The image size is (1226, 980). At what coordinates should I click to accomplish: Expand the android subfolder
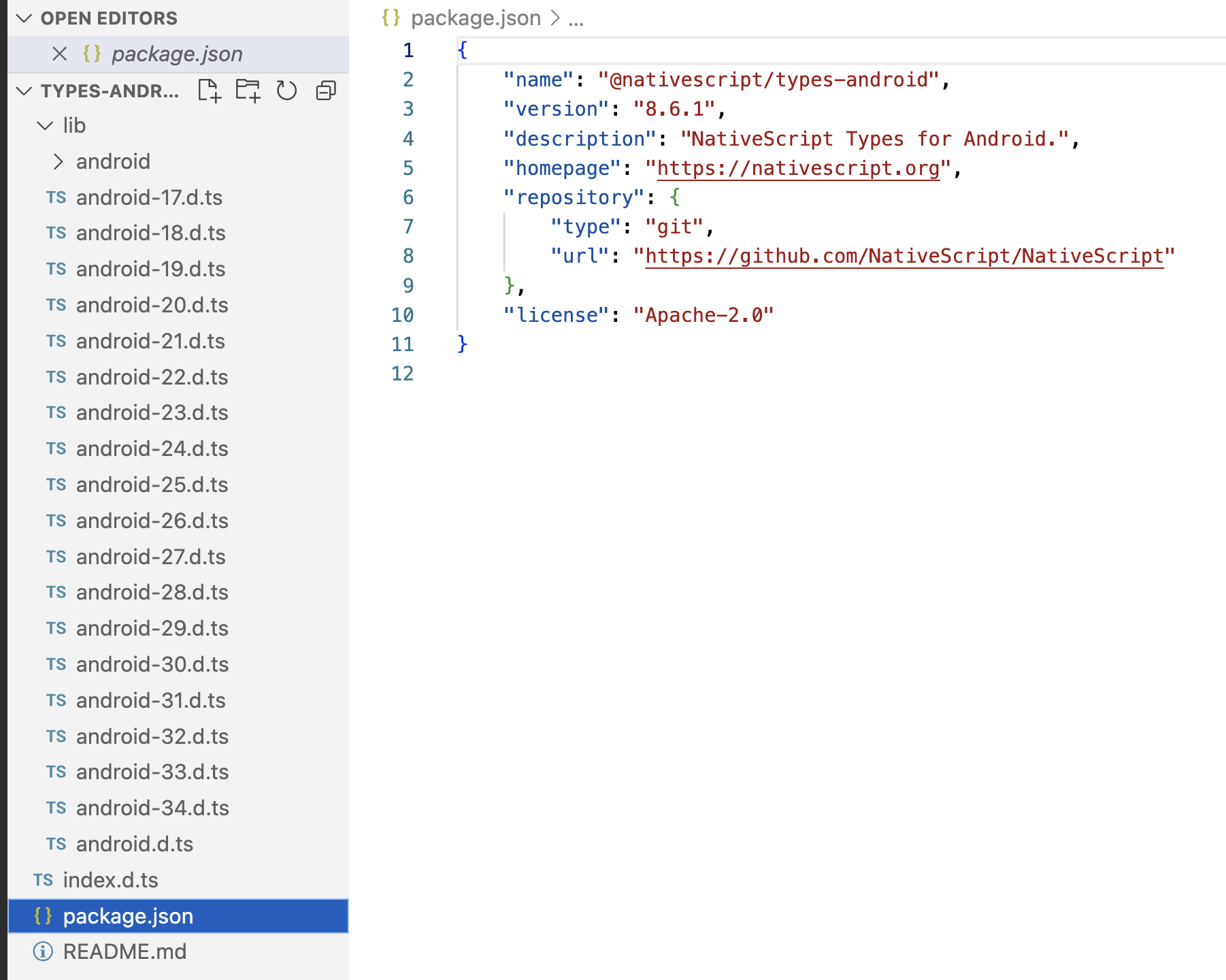tap(59, 162)
